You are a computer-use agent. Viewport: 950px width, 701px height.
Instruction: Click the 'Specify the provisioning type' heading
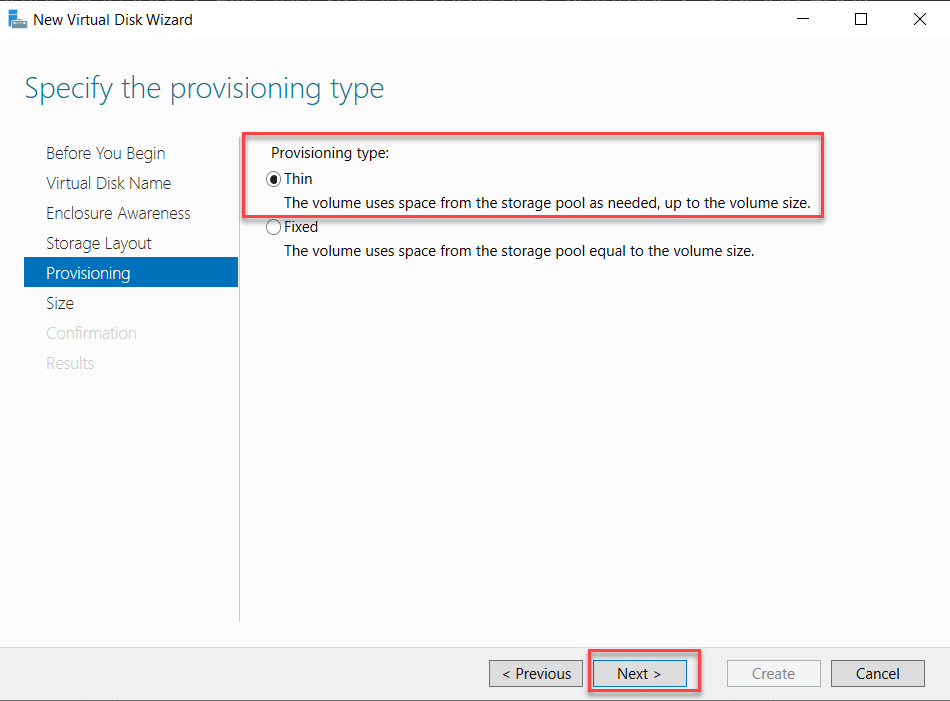pyautogui.click(x=204, y=89)
